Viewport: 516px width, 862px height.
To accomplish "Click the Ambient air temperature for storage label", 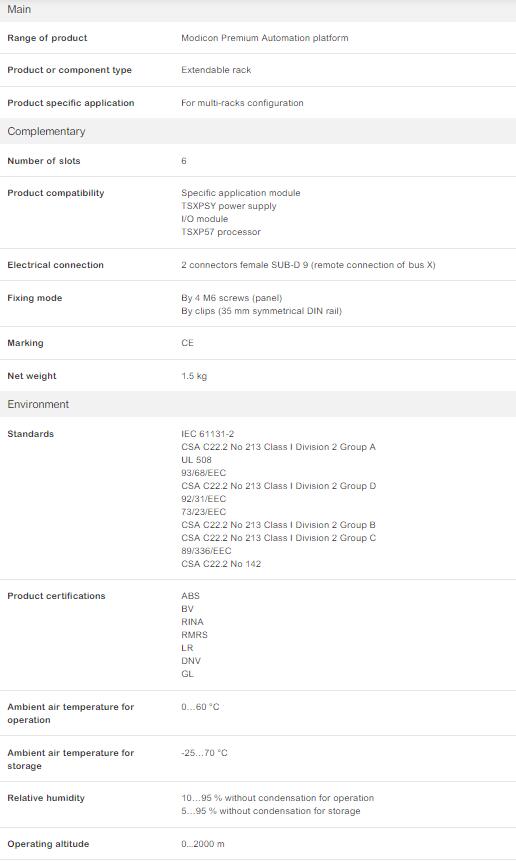I will (70, 759).
